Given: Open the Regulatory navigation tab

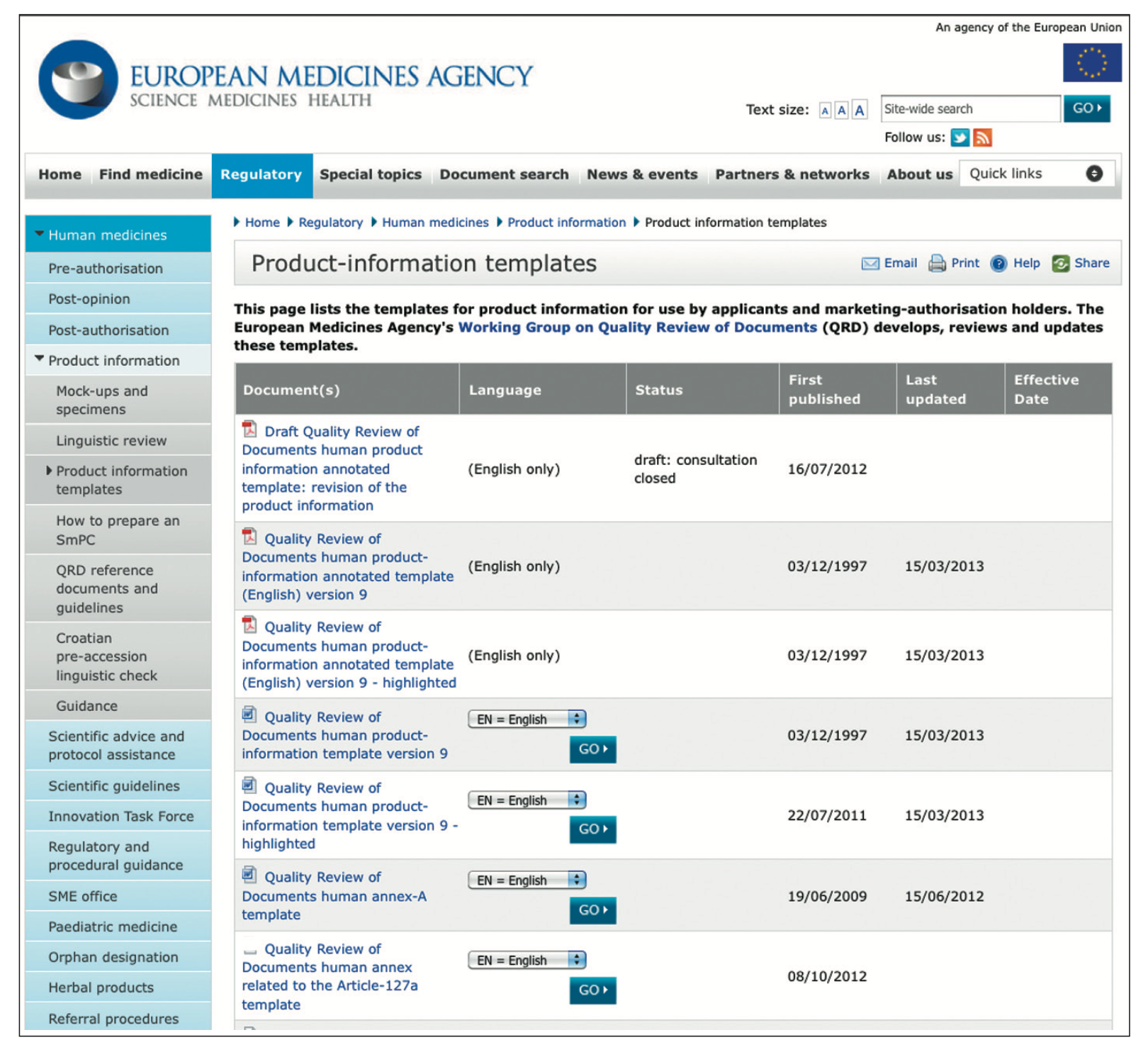Looking at the screenshot, I should 261,174.
